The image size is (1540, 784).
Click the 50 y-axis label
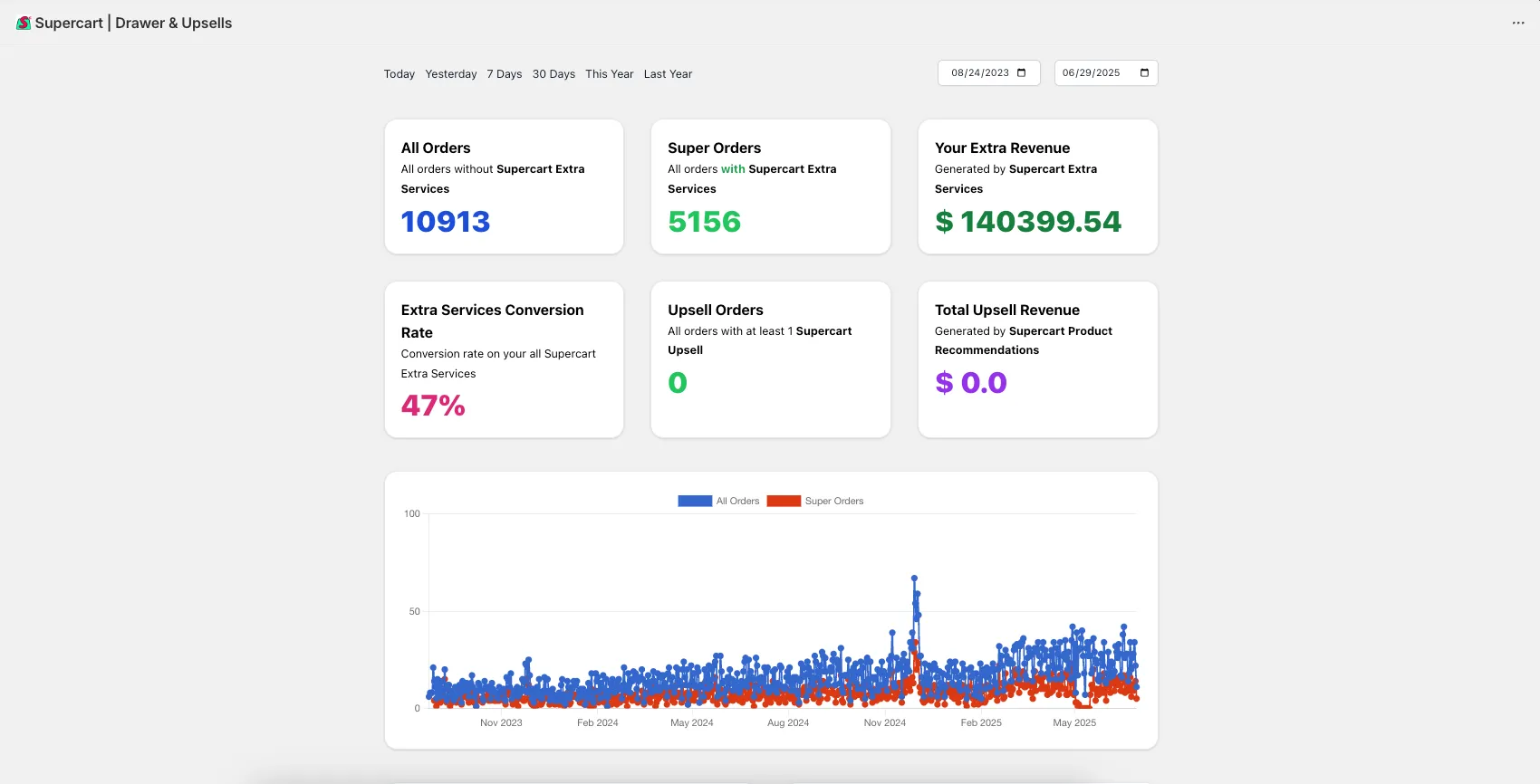point(414,611)
